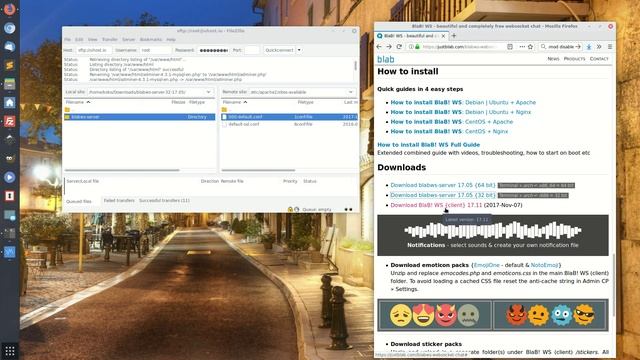Open Sublime Text from the dock
This screenshot has width=640, height=360.
point(10,65)
